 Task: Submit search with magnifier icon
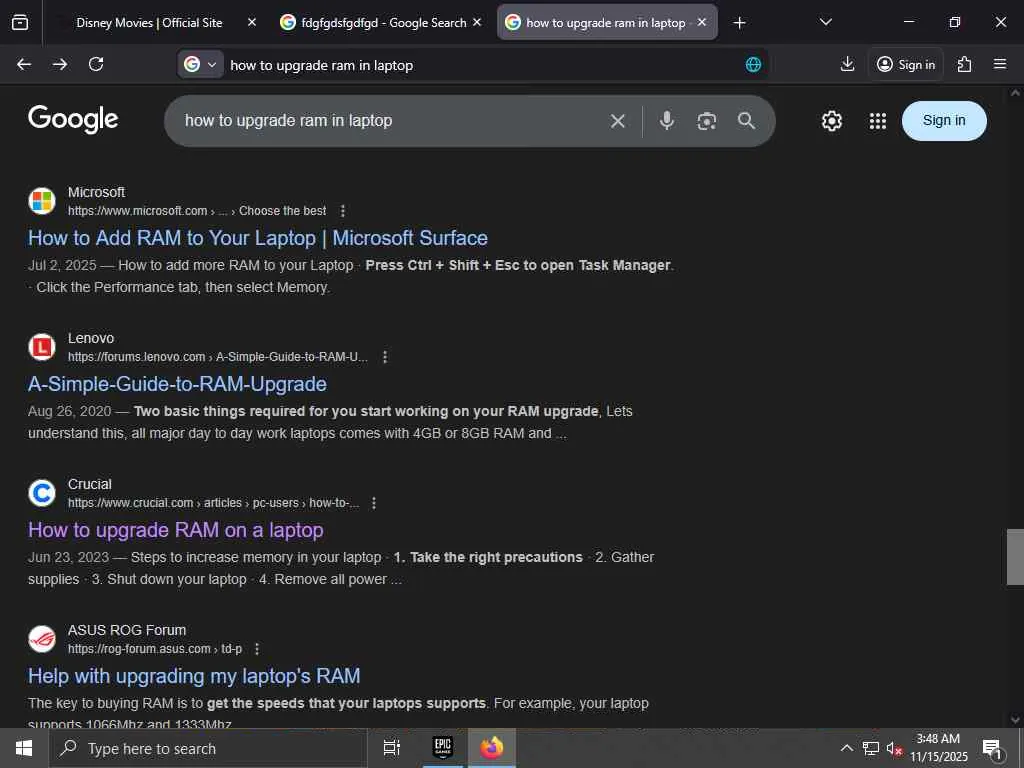(x=746, y=121)
